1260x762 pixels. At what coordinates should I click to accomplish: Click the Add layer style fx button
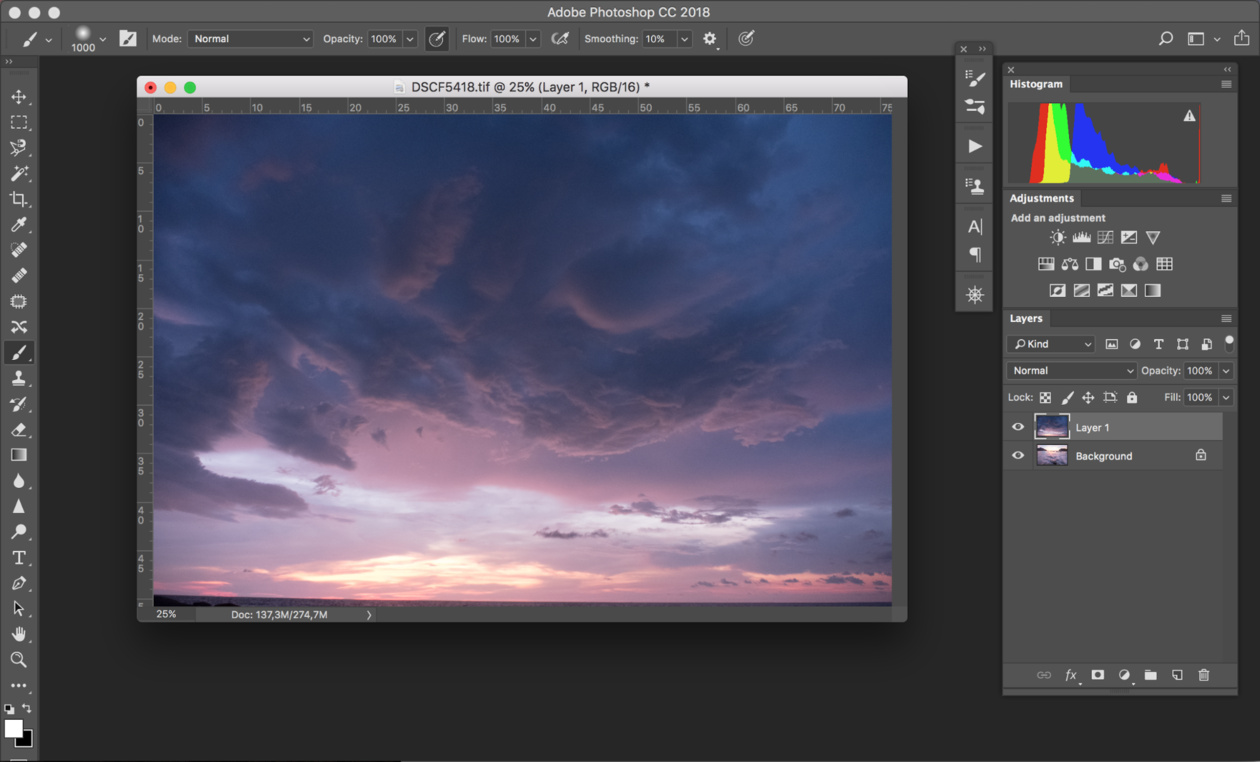(x=1071, y=675)
